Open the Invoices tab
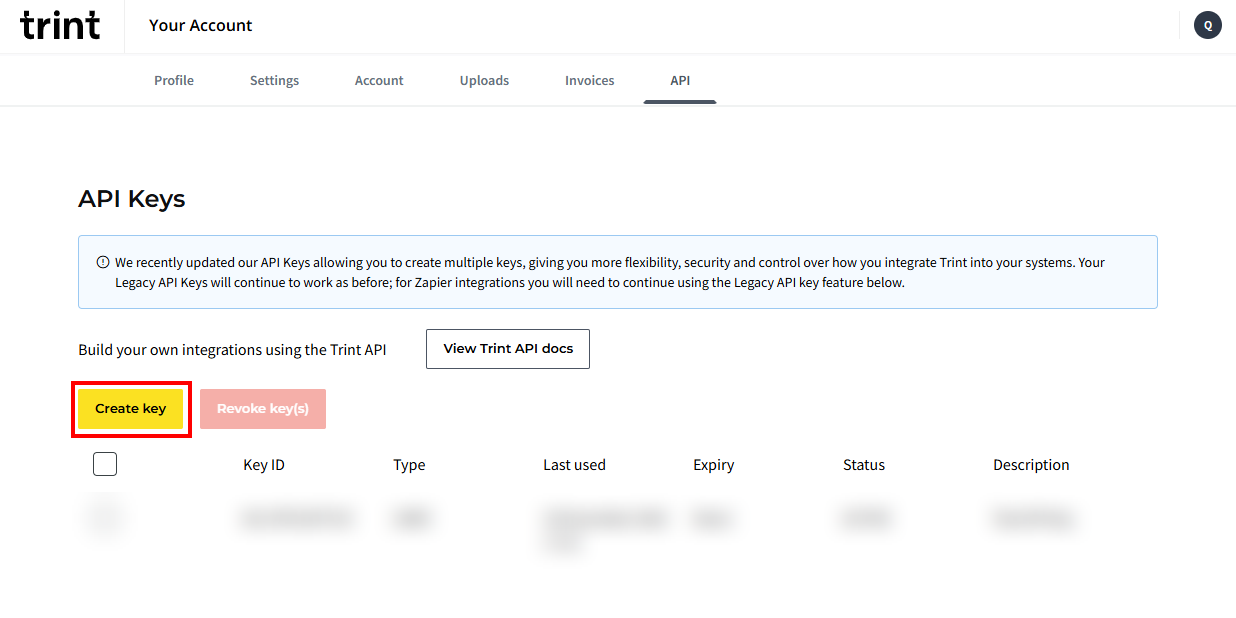Viewport: 1236px width, 618px height. [589, 80]
